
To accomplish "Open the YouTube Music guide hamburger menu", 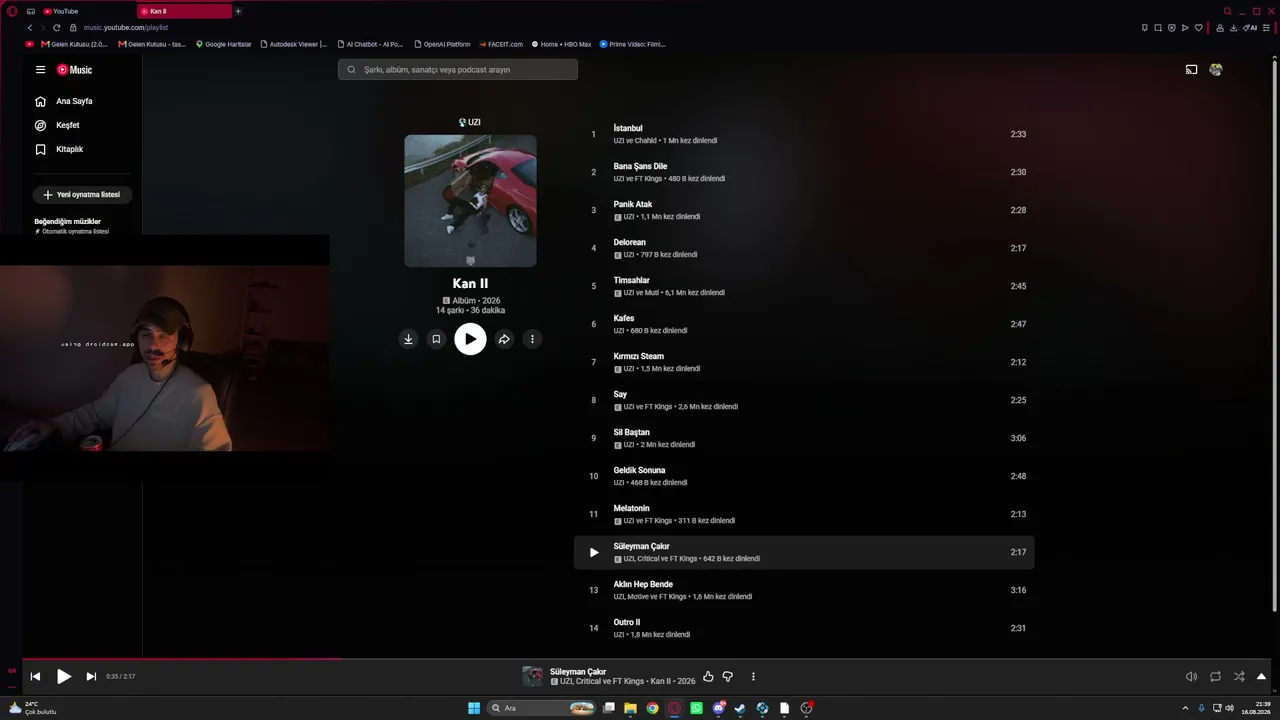I will tap(40, 70).
